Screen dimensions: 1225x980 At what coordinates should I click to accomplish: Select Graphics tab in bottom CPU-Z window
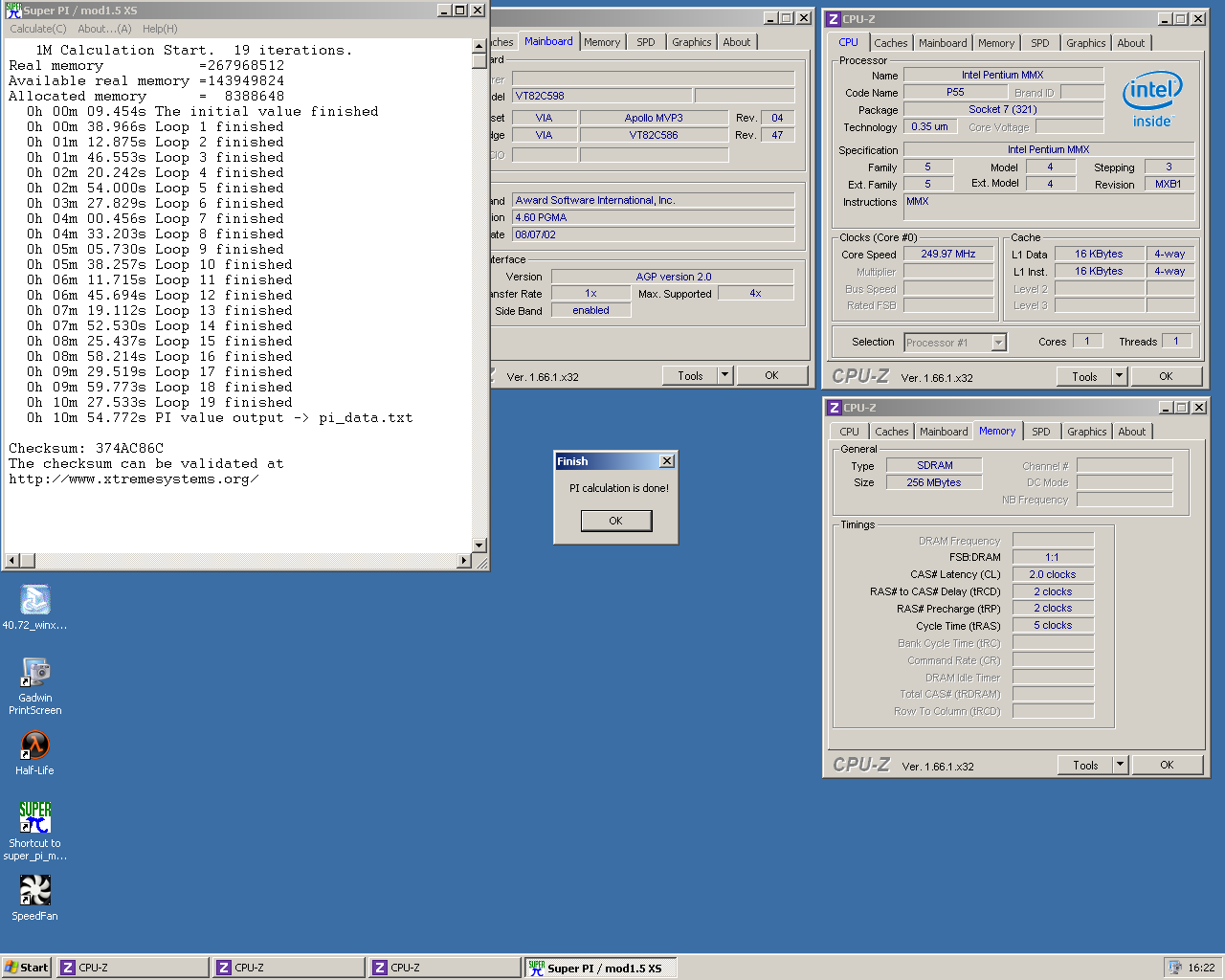(x=1087, y=432)
